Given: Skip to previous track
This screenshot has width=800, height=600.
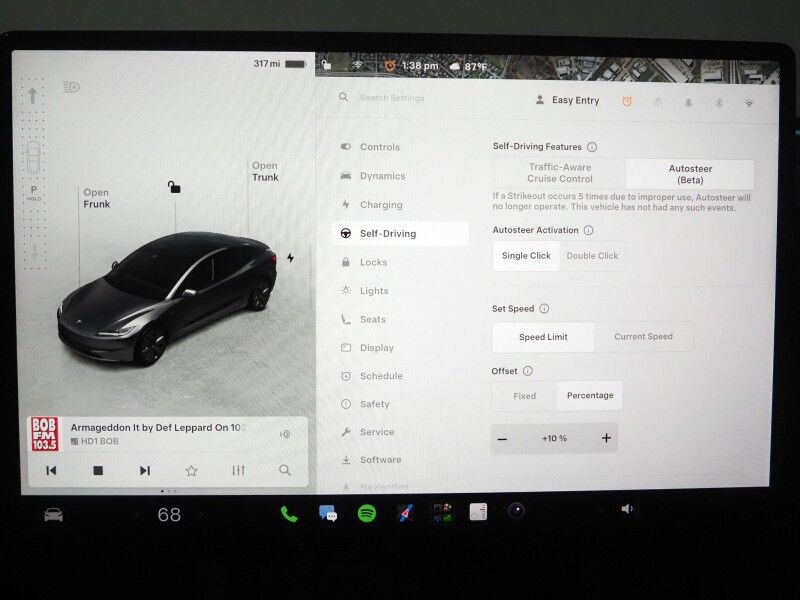Looking at the screenshot, I should pyautogui.click(x=51, y=470).
